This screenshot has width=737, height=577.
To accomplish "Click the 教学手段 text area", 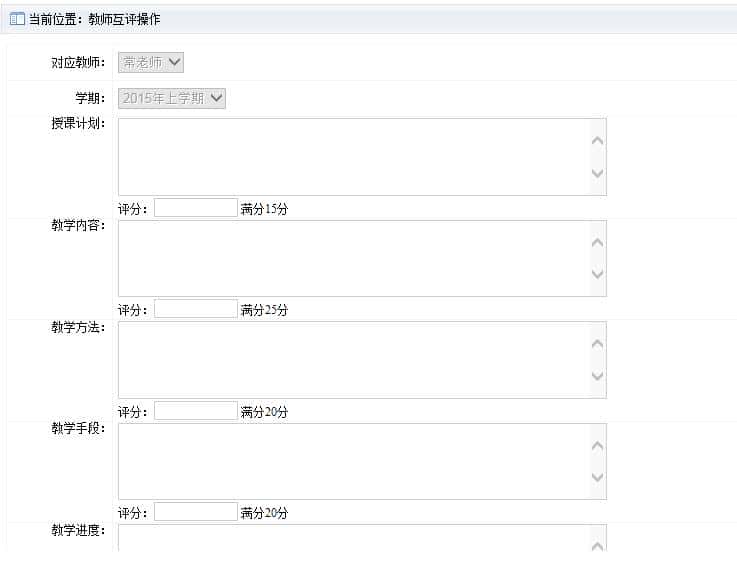I will (x=362, y=461).
